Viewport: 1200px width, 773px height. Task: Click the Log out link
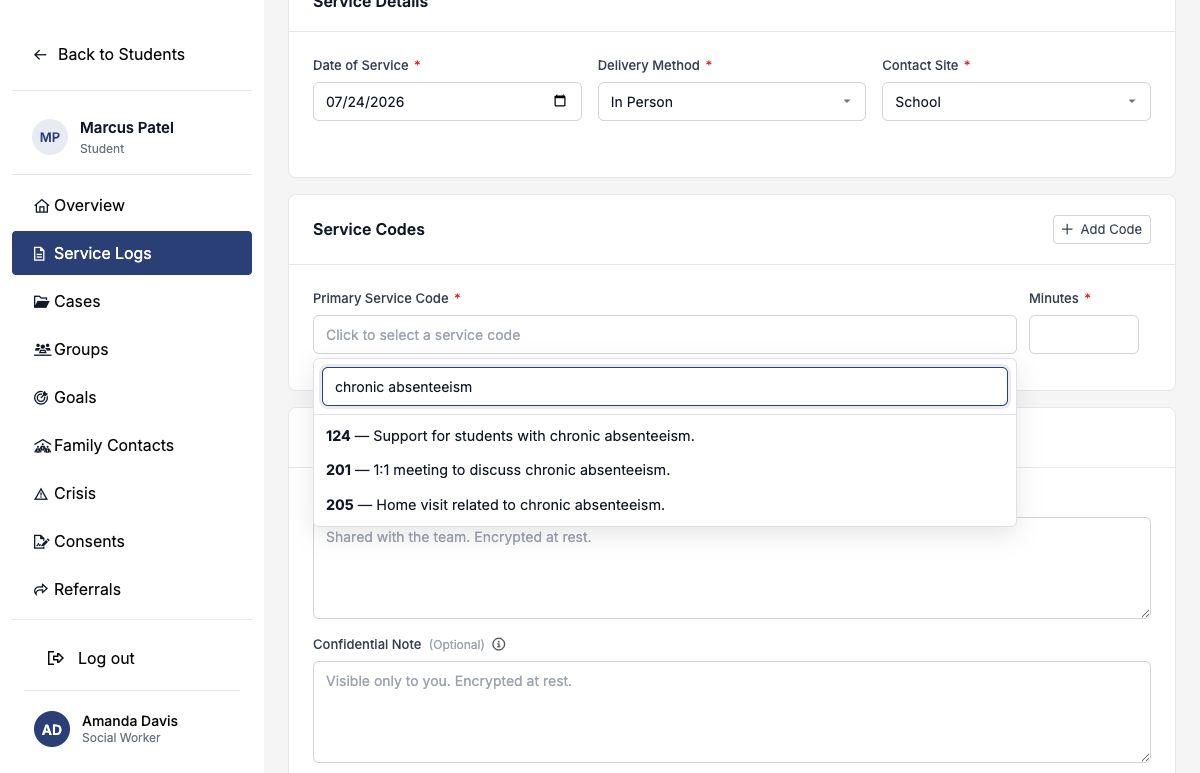pyautogui.click(x=92, y=658)
